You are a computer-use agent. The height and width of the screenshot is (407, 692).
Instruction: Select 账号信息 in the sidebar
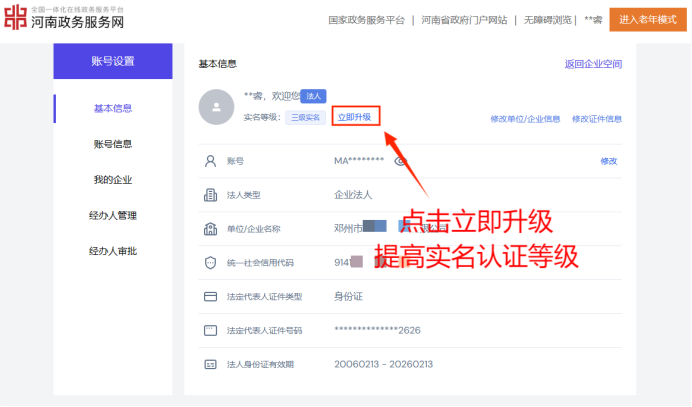click(x=112, y=144)
